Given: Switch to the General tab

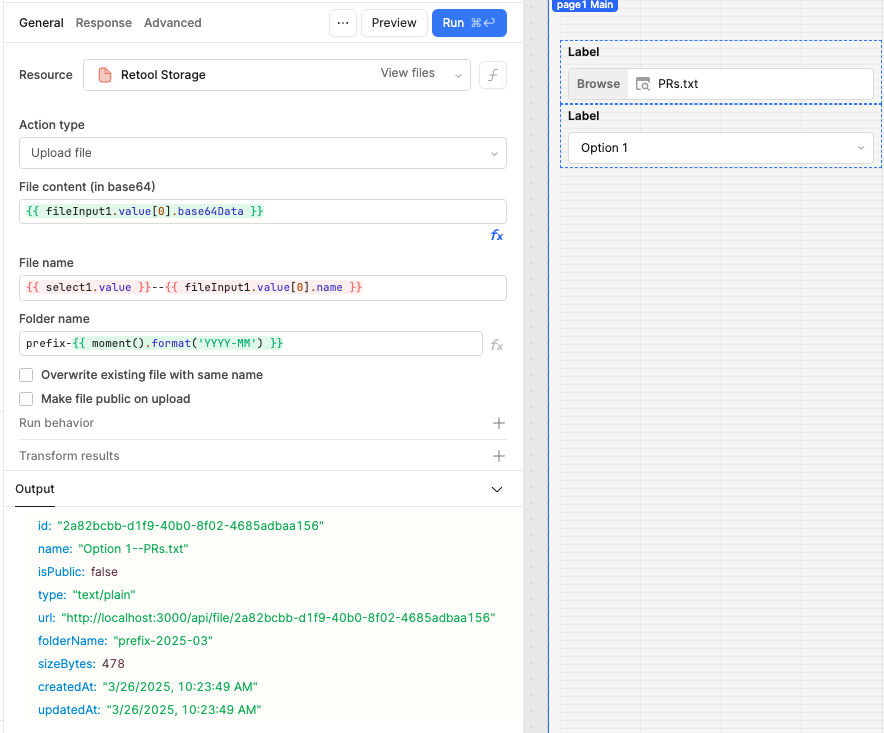Looking at the screenshot, I should pyautogui.click(x=41, y=23).
